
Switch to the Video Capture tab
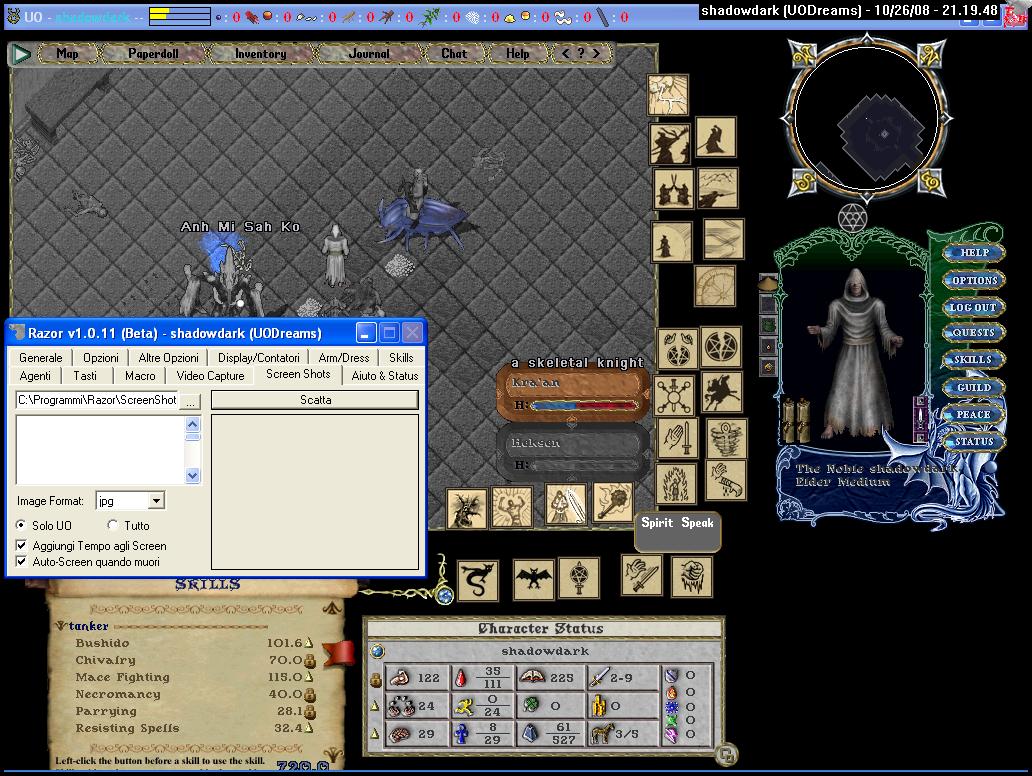[210, 375]
